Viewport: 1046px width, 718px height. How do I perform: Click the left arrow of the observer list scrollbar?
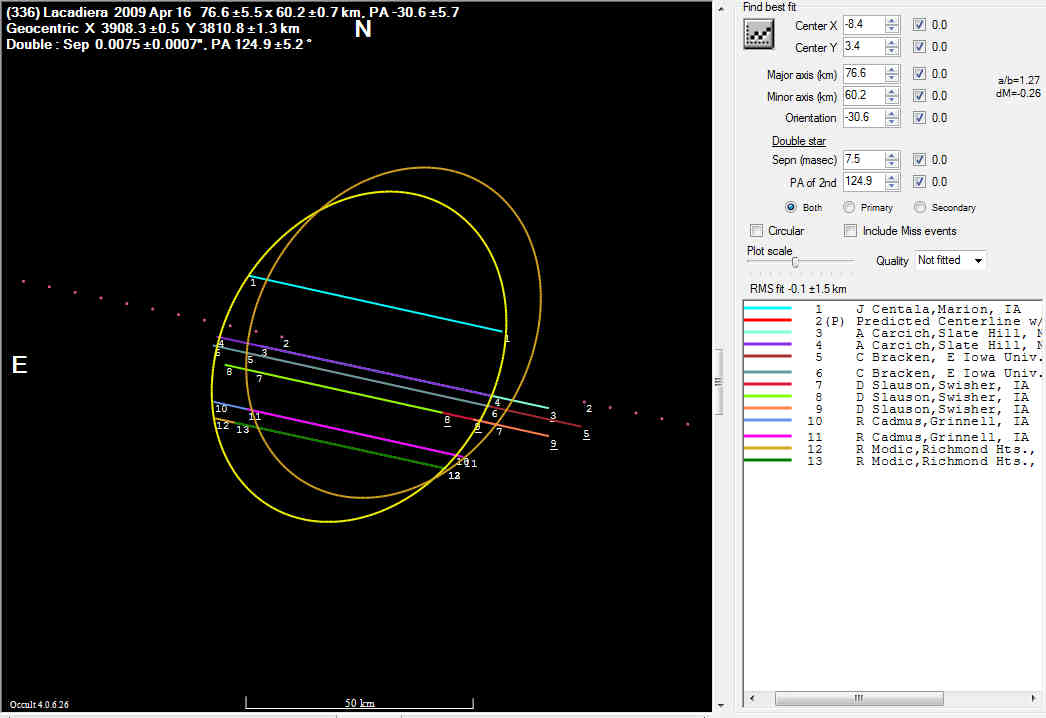(x=750, y=697)
